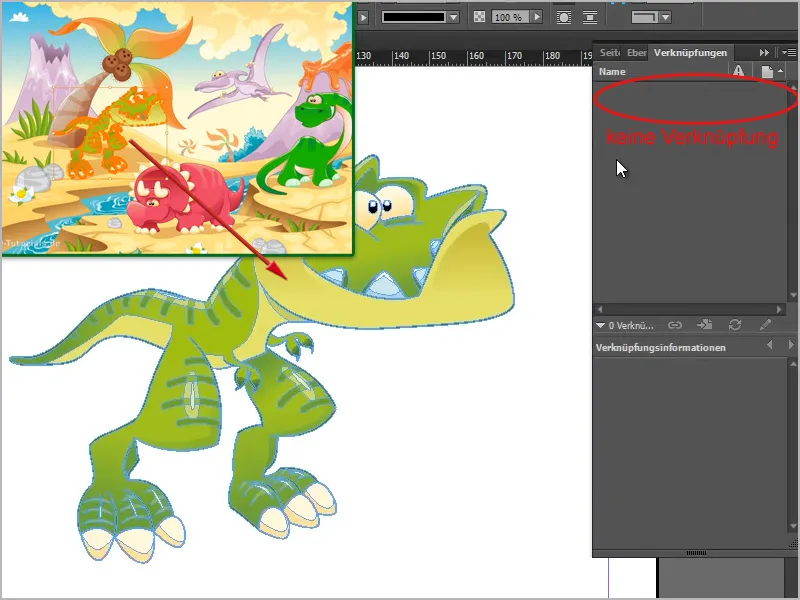Click the links list horizontal scrollbar left arrow

click(599, 309)
